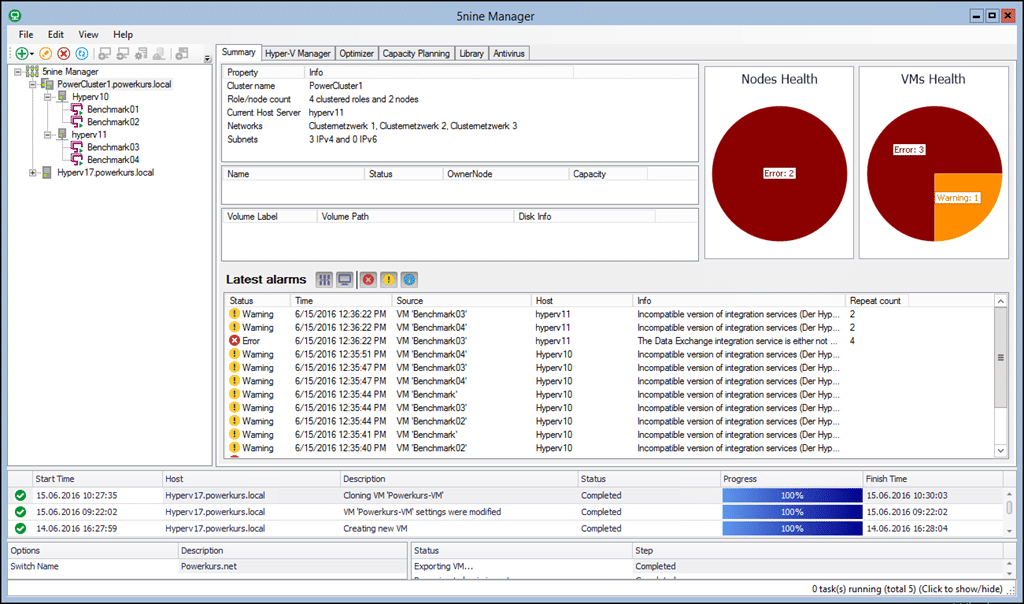Sort alarms by the Source column header
This screenshot has height=604, width=1024.
click(x=461, y=300)
